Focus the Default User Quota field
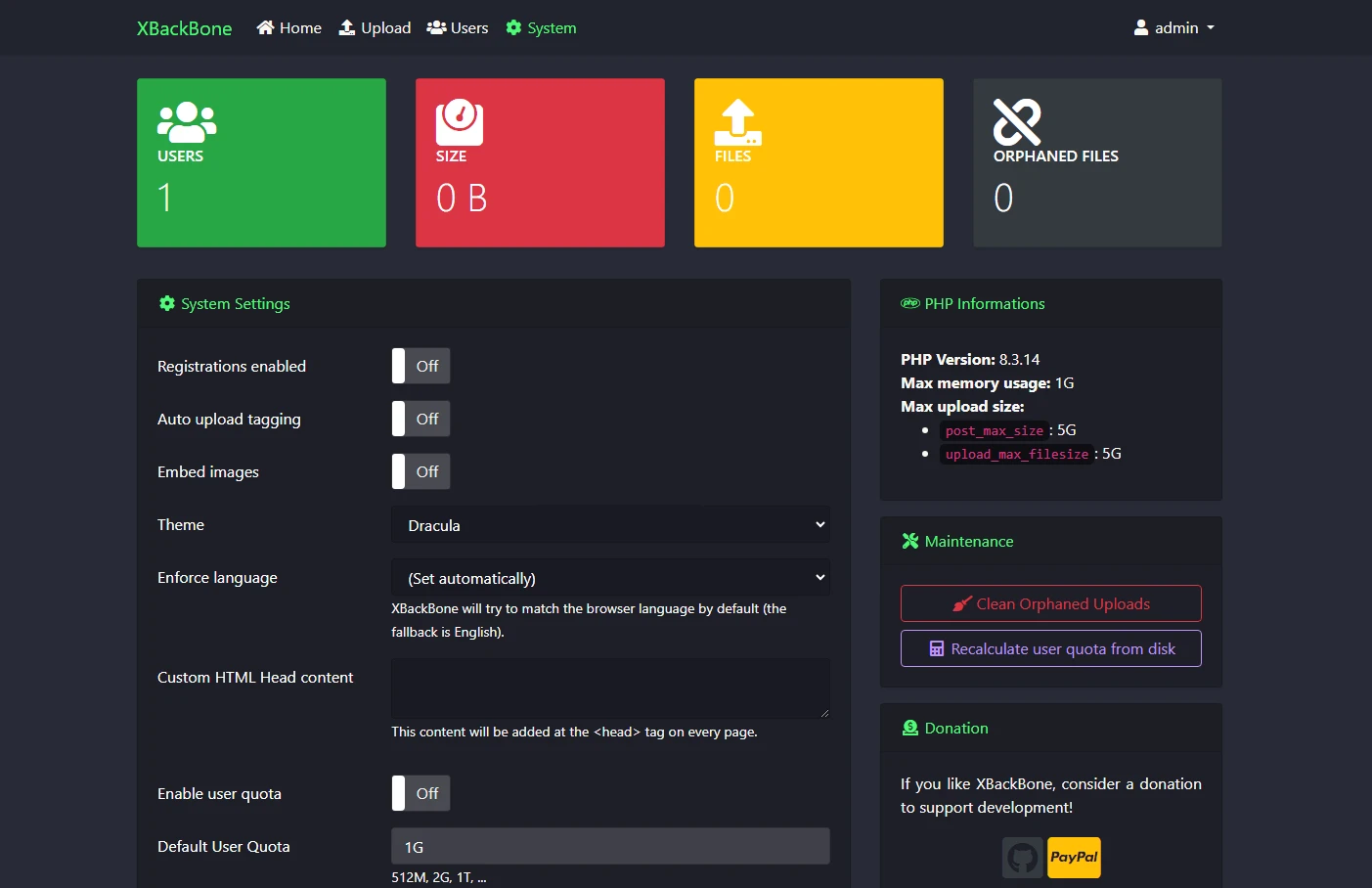 [610, 847]
